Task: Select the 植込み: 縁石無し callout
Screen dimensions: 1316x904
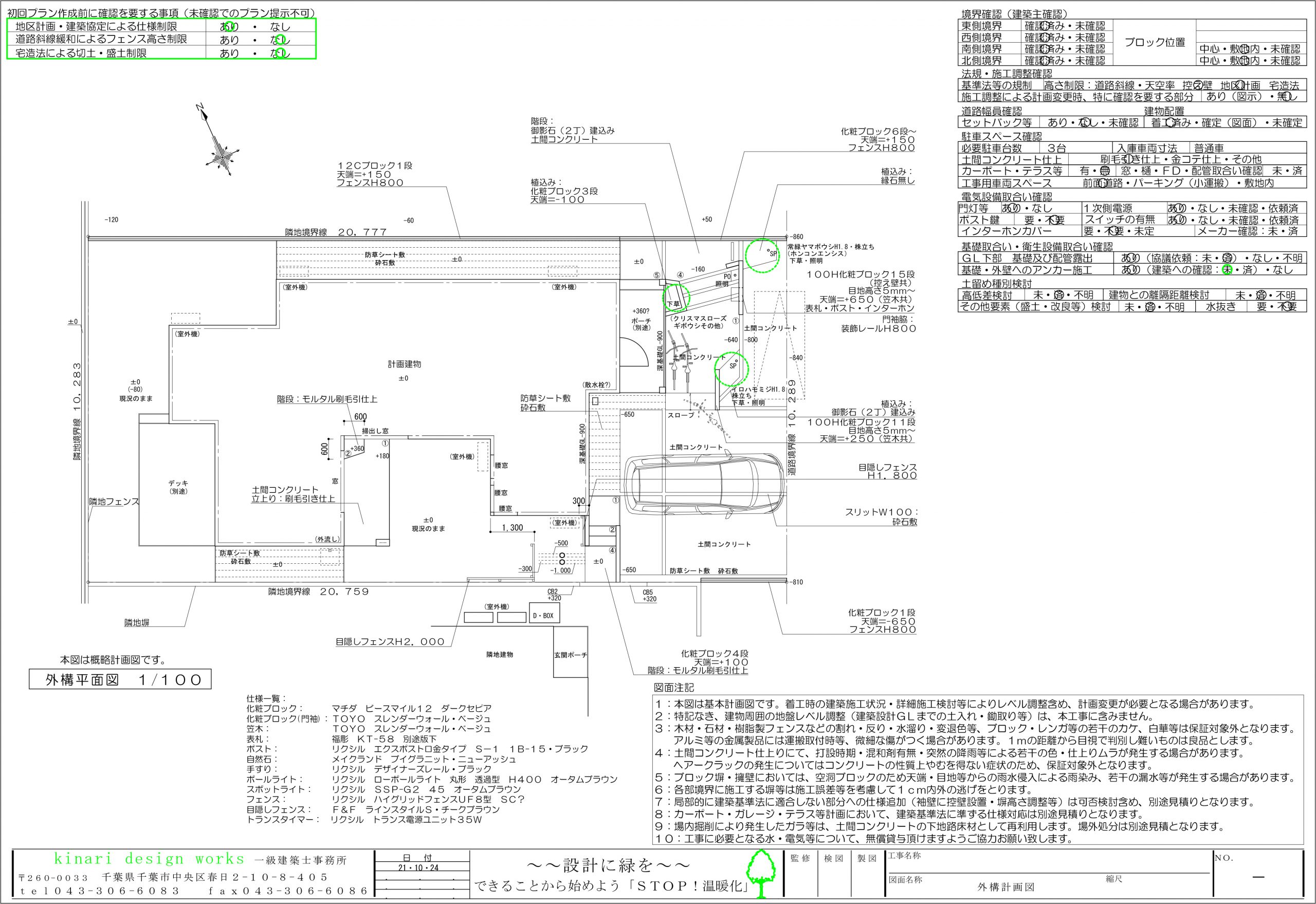Action: point(898,176)
